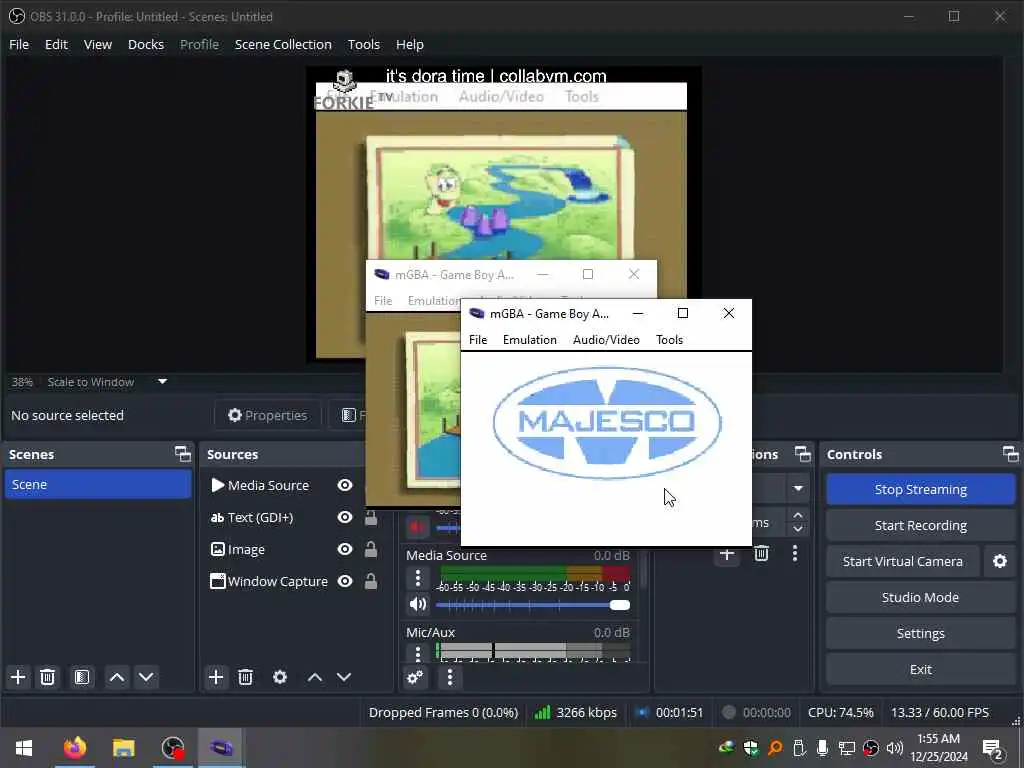This screenshot has height=768, width=1024.
Task: Move scene down arrow
Action: click(x=146, y=677)
